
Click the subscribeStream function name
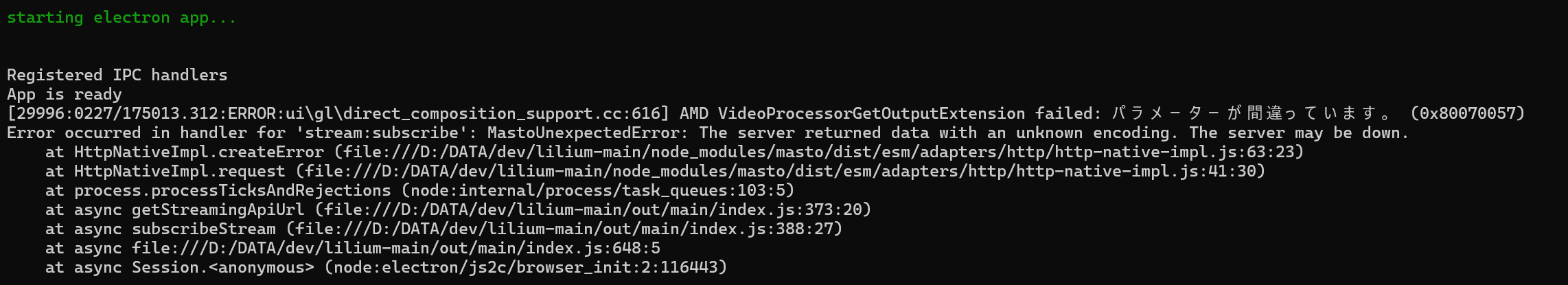(x=203, y=229)
